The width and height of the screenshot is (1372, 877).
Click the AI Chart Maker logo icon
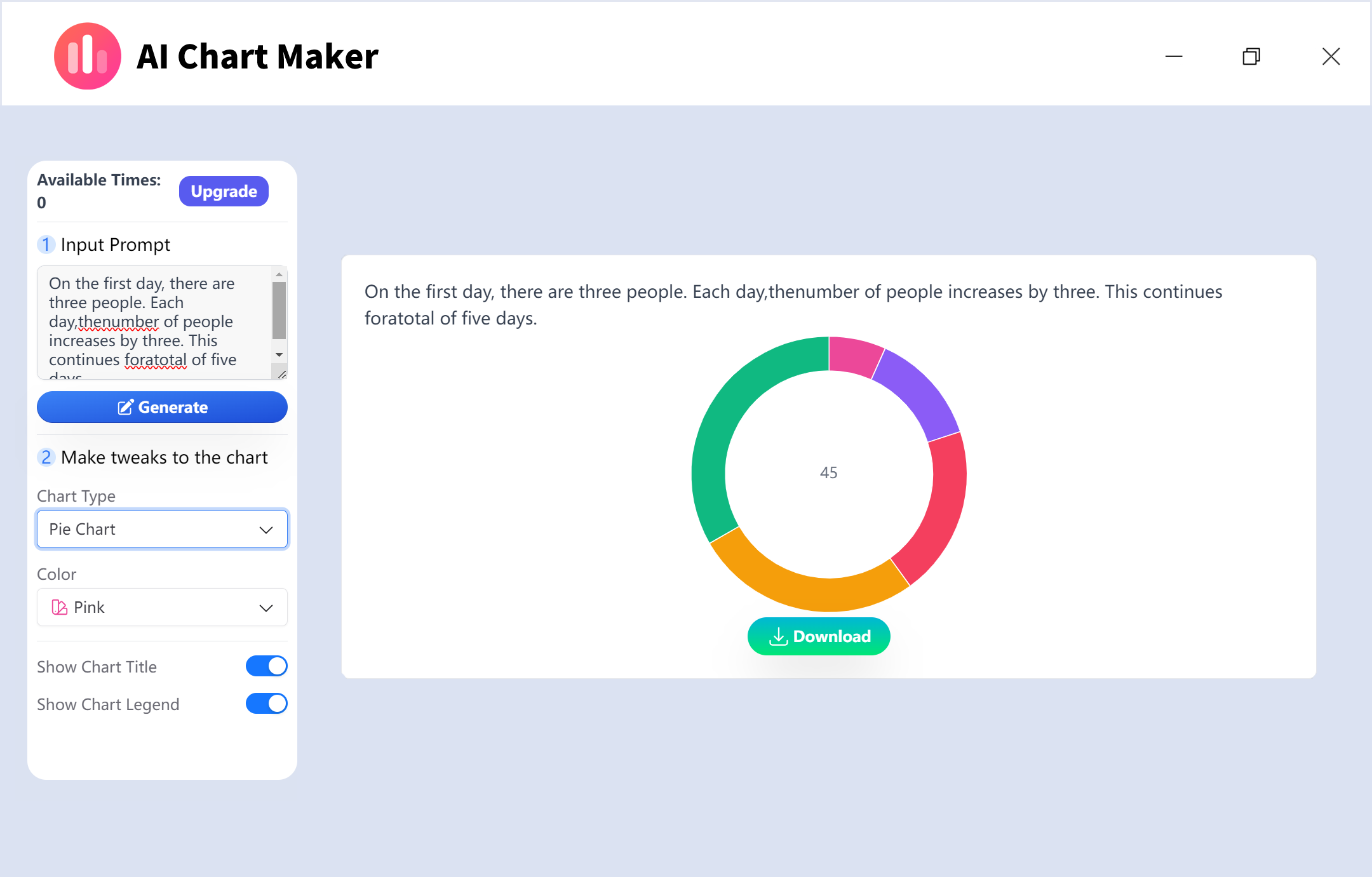88,55
